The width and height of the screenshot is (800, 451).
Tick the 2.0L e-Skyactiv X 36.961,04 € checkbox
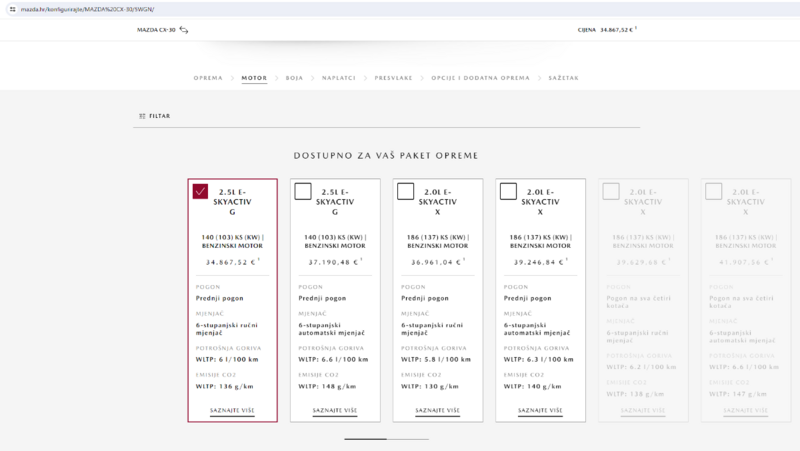tap(405, 191)
